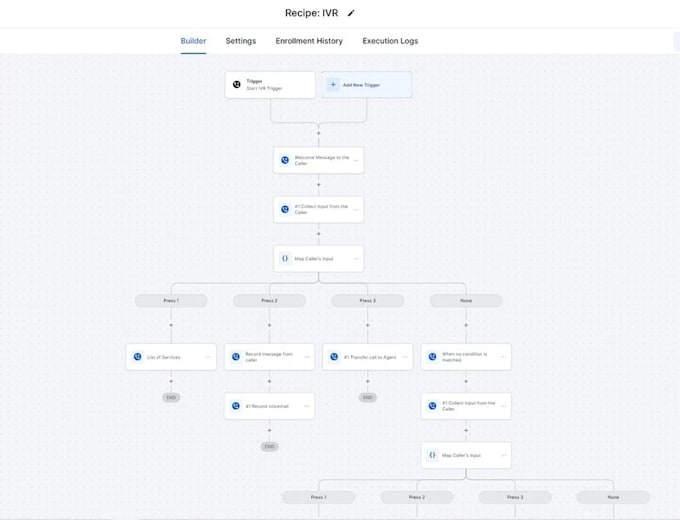Viewport: 680px width, 520px height.
Task: Click the plus icon in Add New Trigger
Action: [333, 85]
